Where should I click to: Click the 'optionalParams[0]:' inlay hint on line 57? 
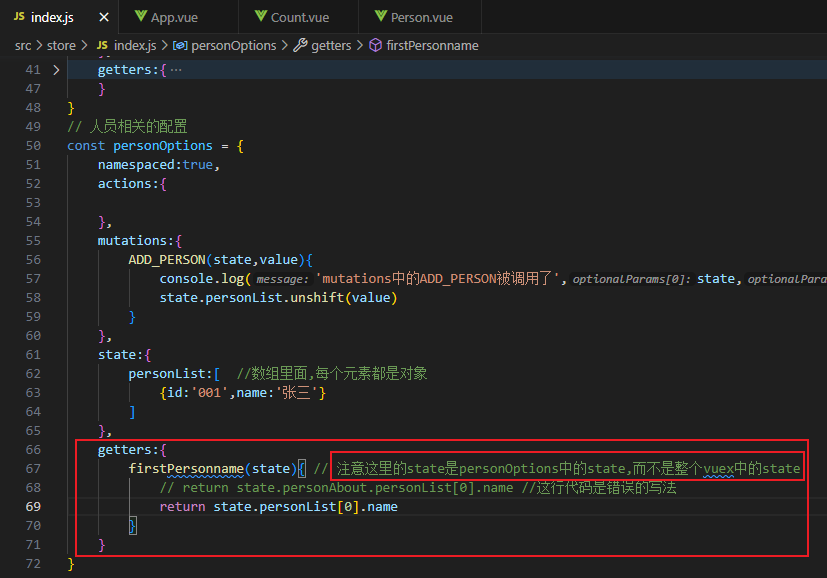(x=632, y=280)
